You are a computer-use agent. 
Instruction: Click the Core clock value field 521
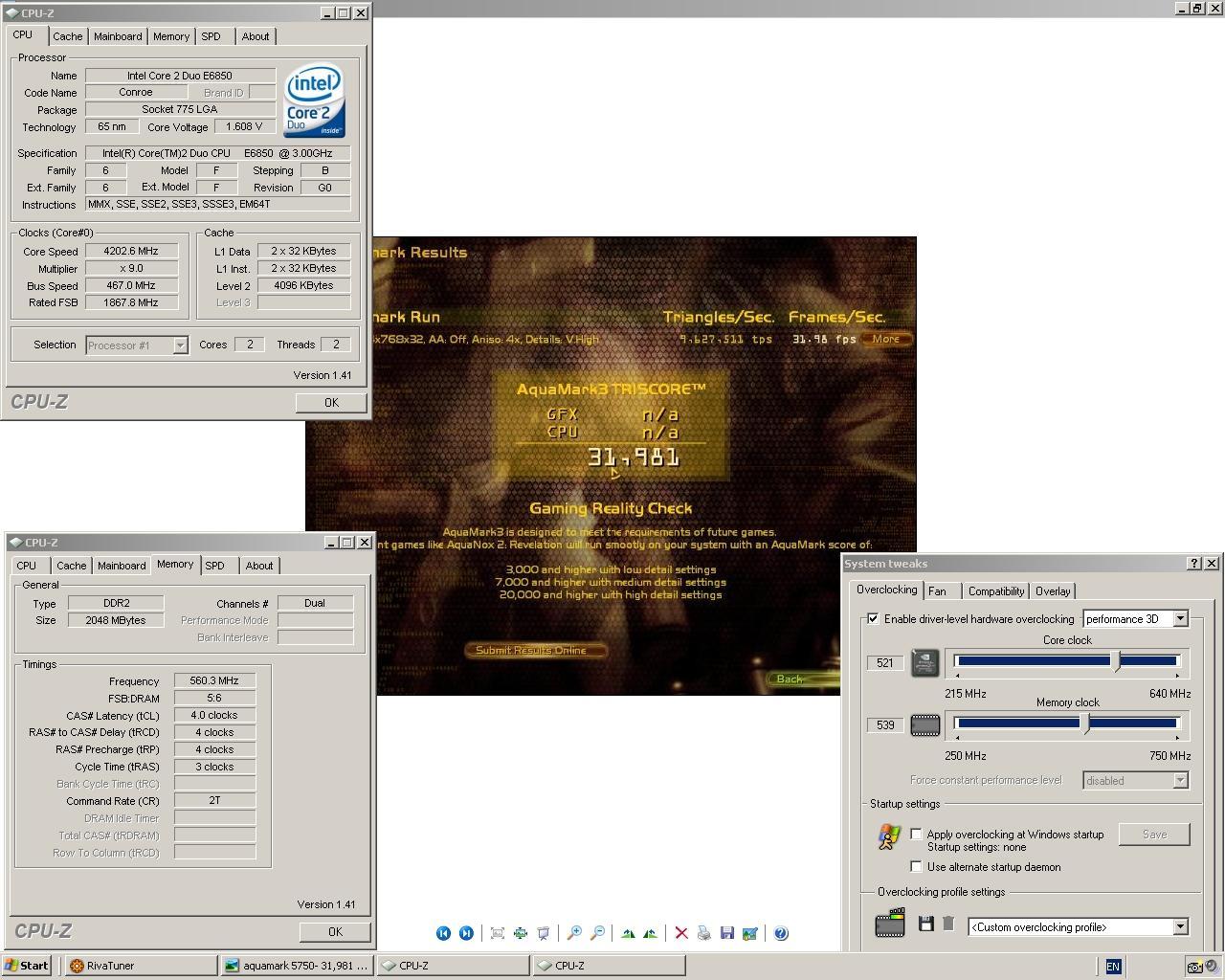(x=885, y=662)
